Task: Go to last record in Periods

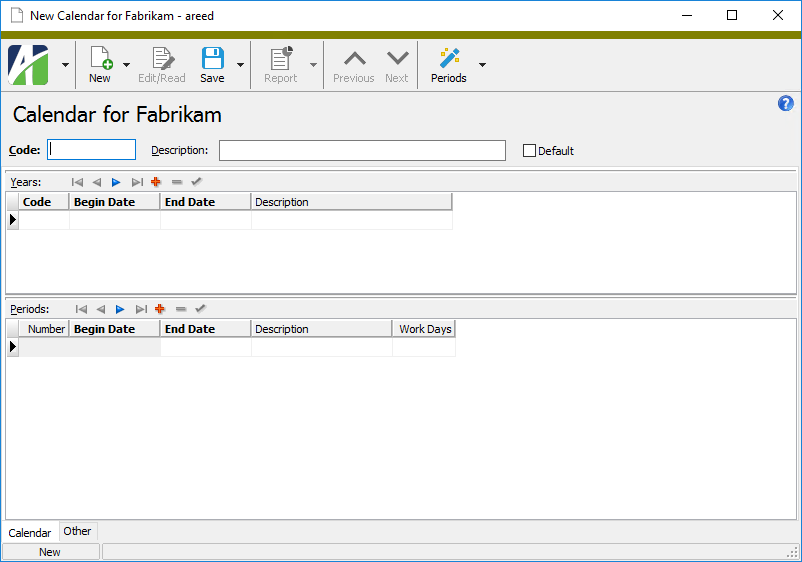Action: pyautogui.click(x=141, y=309)
